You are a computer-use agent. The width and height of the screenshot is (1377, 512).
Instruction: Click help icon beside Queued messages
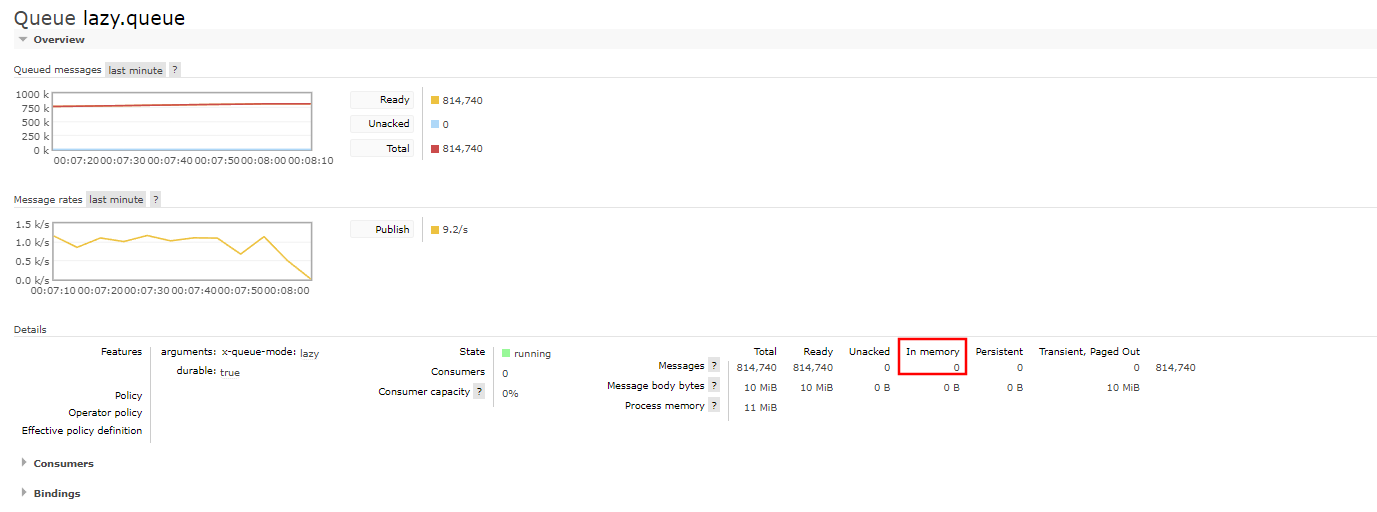pos(175,70)
